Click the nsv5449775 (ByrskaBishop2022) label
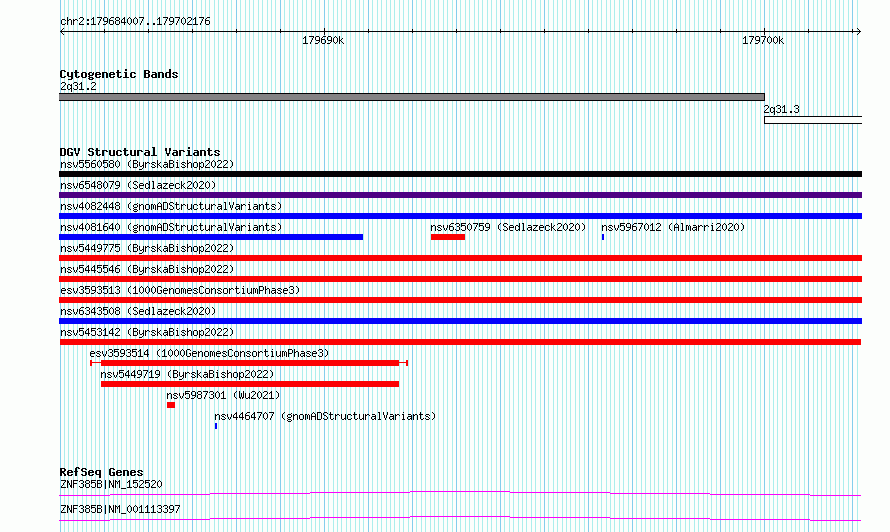The width and height of the screenshot is (890, 532). click(x=147, y=249)
